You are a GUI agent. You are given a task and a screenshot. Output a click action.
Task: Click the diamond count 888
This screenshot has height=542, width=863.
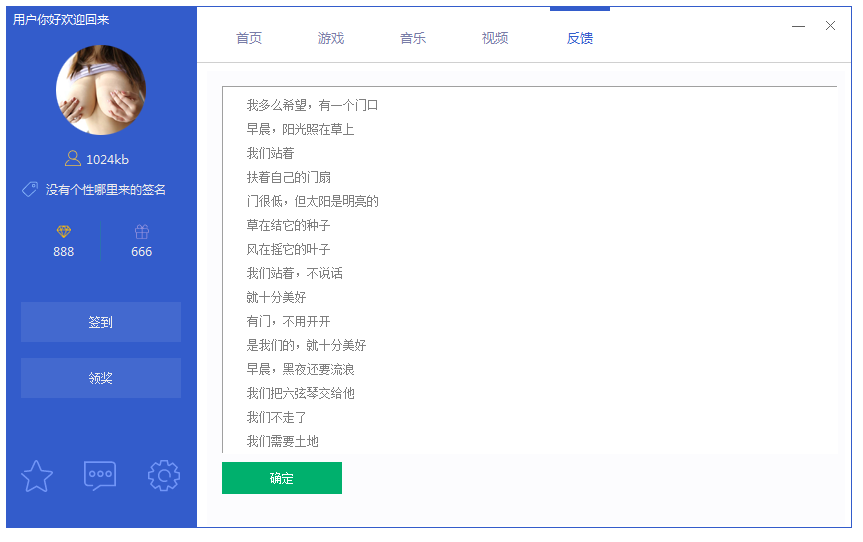(63, 252)
